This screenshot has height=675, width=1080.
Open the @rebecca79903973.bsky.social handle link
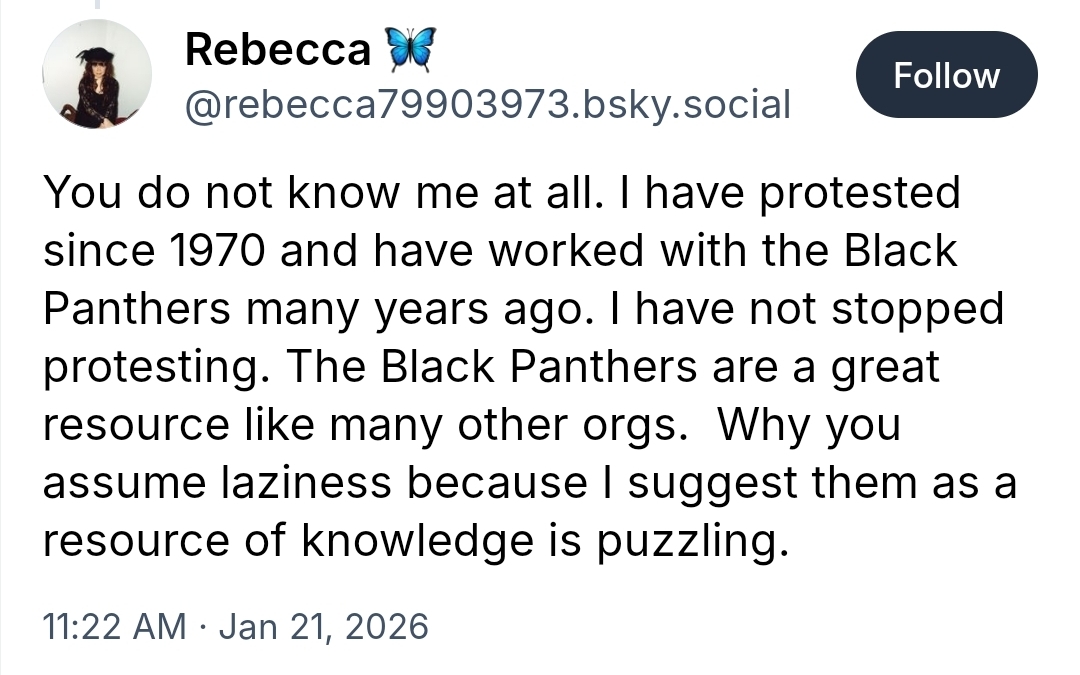click(487, 102)
